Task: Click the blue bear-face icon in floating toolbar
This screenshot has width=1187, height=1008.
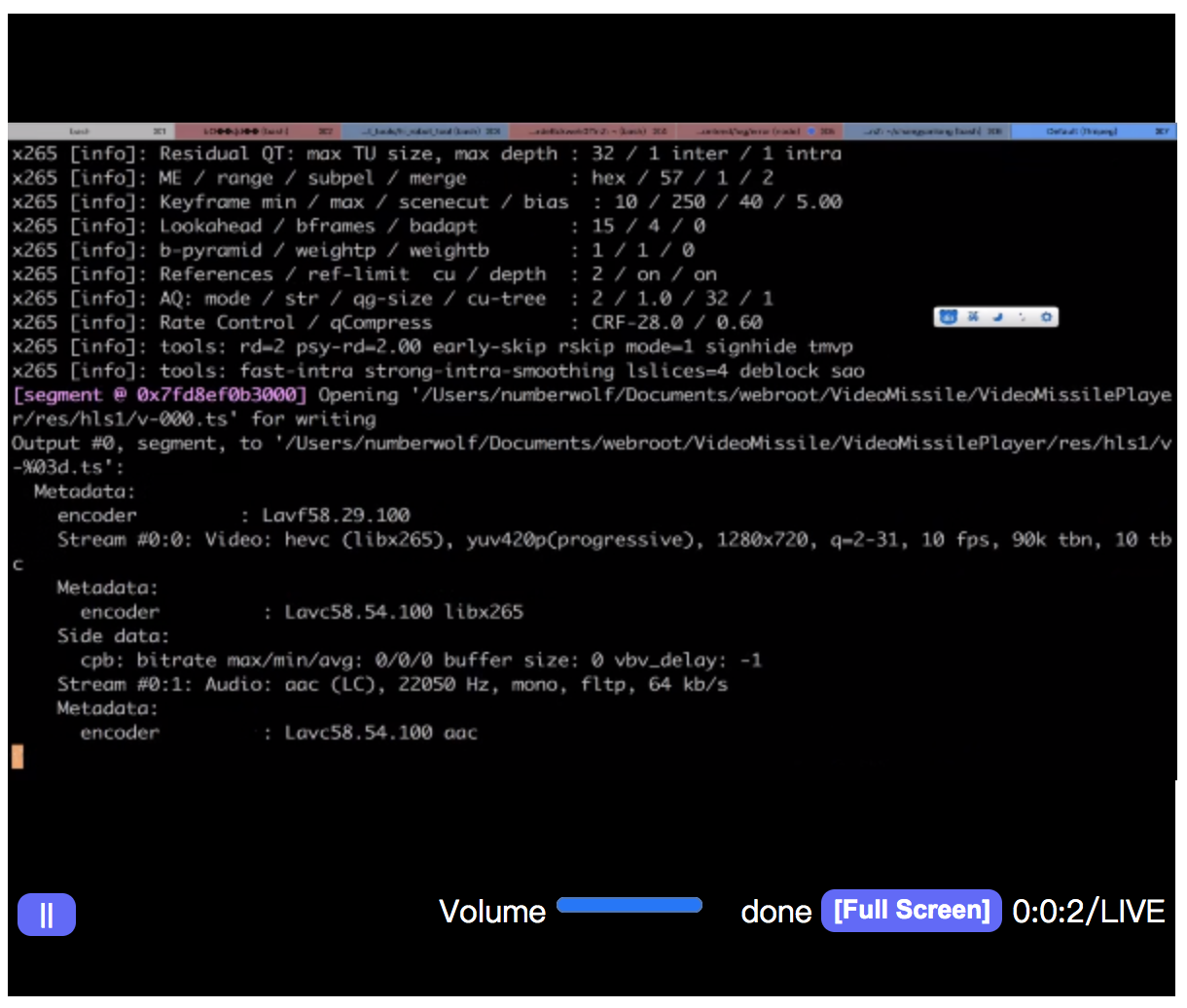Action: tap(948, 317)
